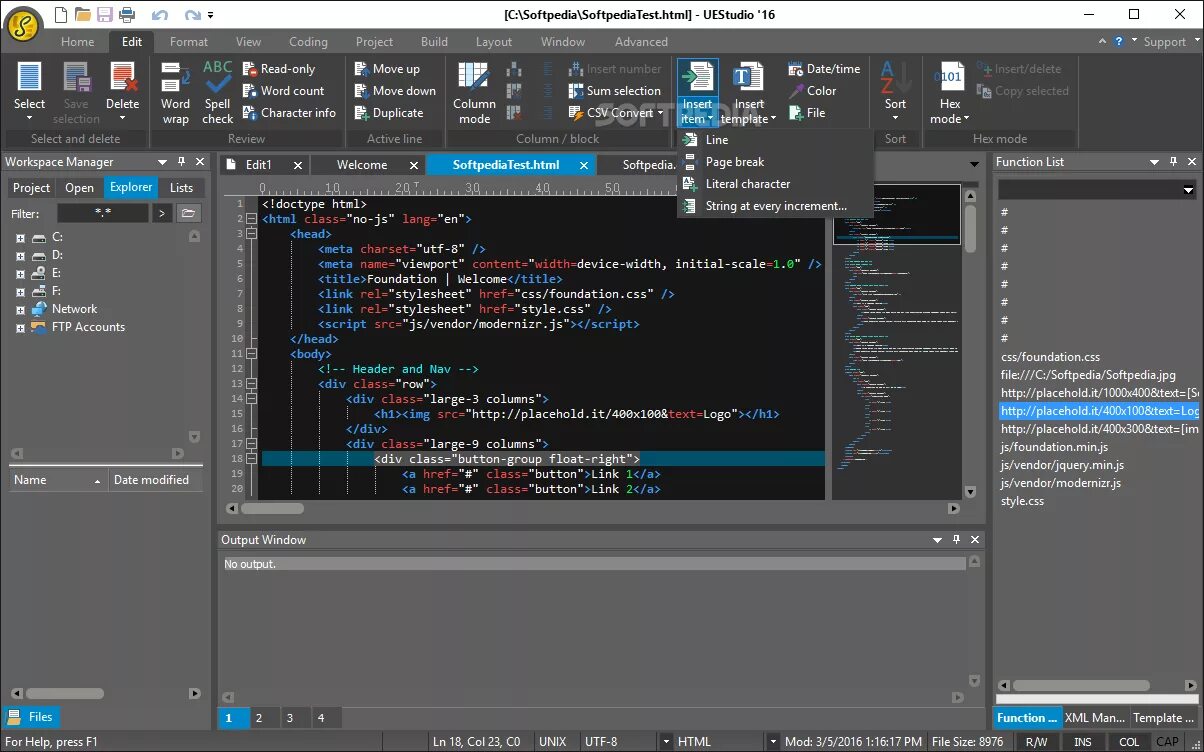
Task: Open Support menu
Action: pos(1170,42)
